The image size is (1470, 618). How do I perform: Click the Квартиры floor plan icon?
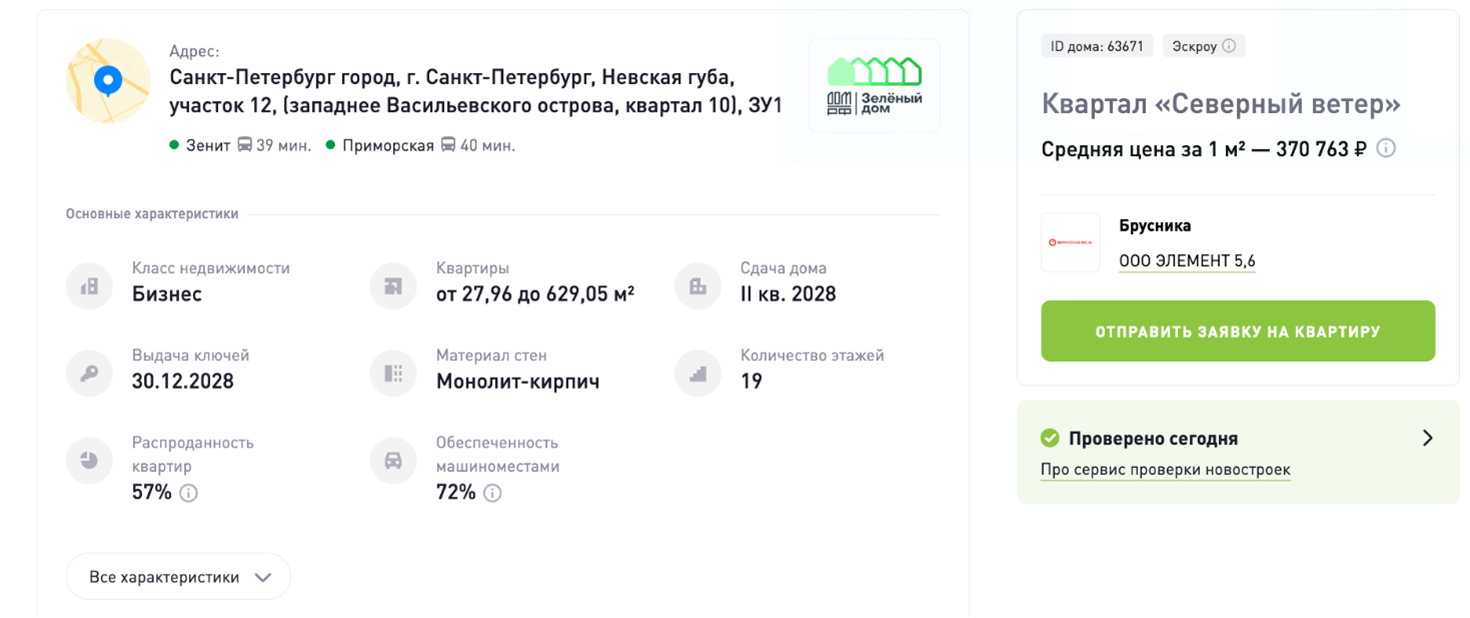(x=392, y=286)
